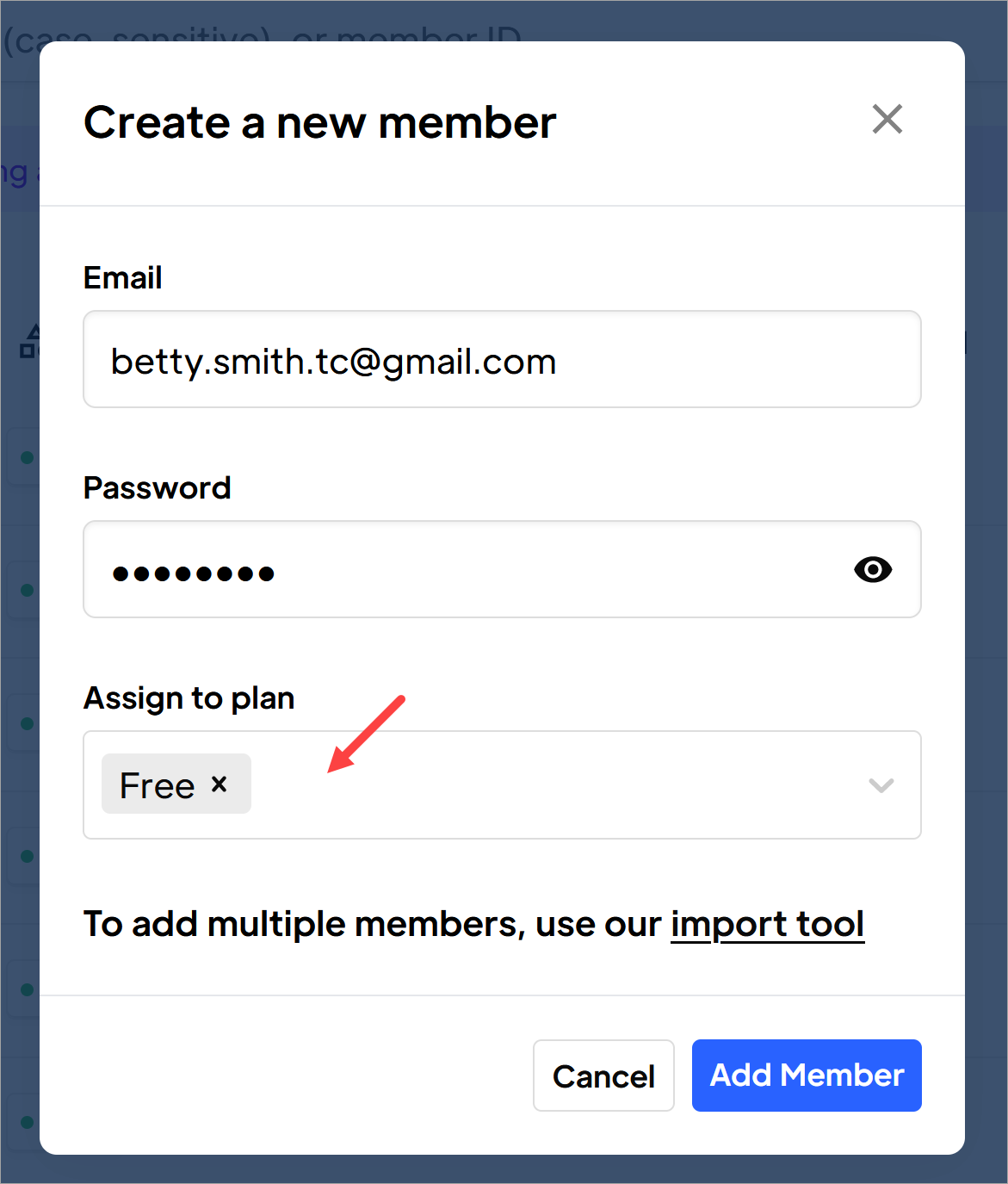Click the Password field label
1008x1184 pixels.
coord(157,488)
